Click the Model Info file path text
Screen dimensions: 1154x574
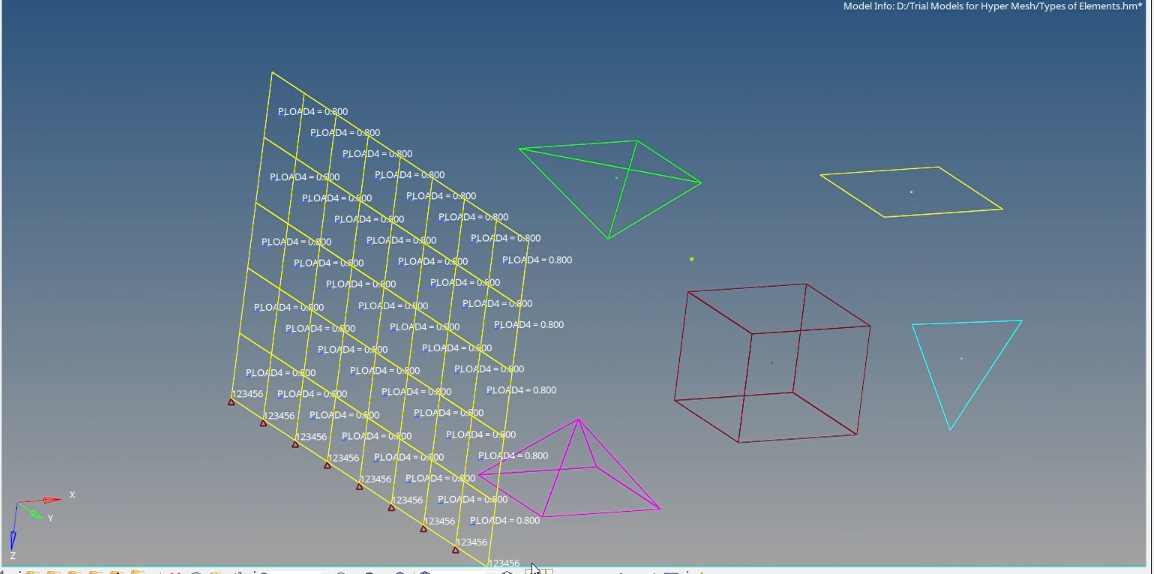pos(992,6)
